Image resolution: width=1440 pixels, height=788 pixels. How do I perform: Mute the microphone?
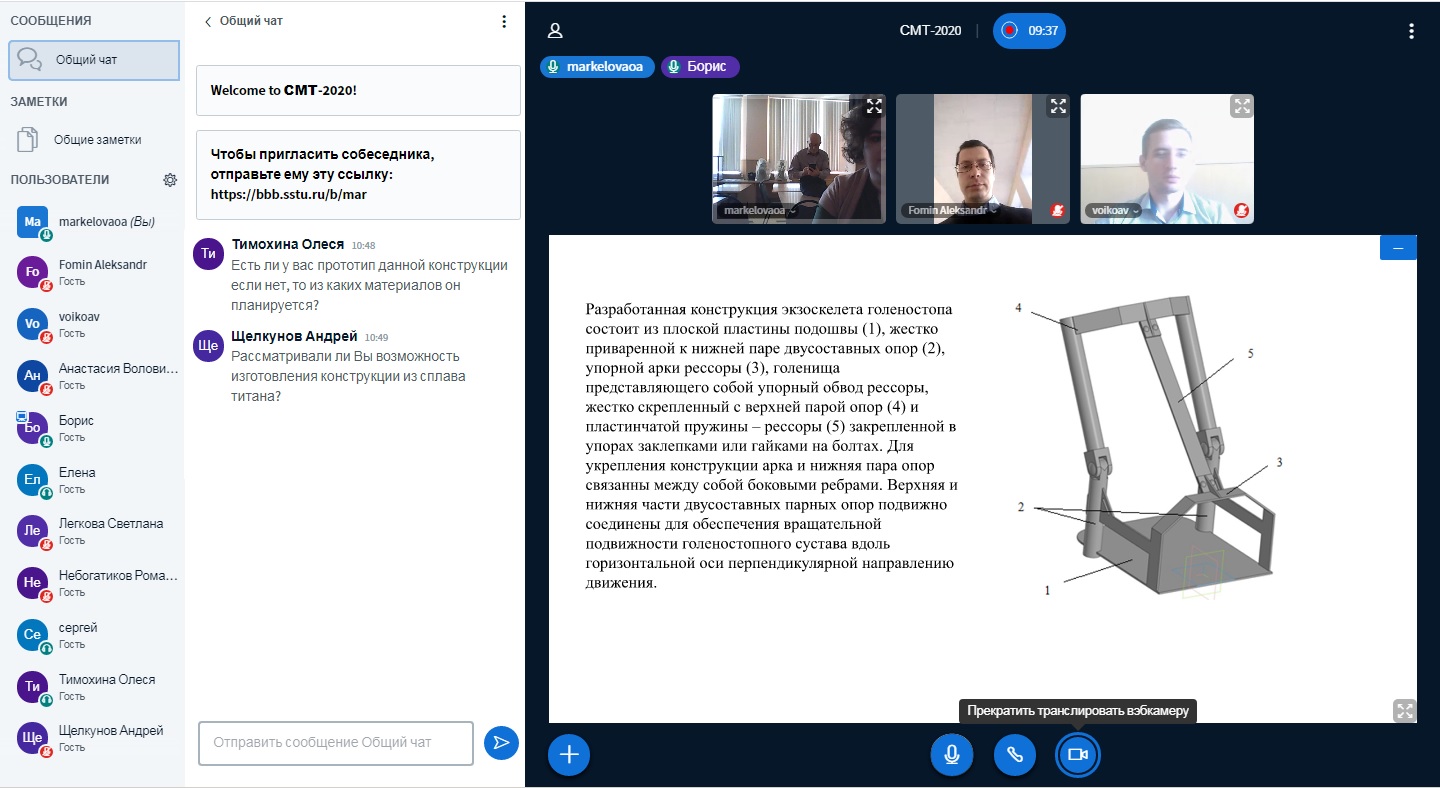pos(951,754)
